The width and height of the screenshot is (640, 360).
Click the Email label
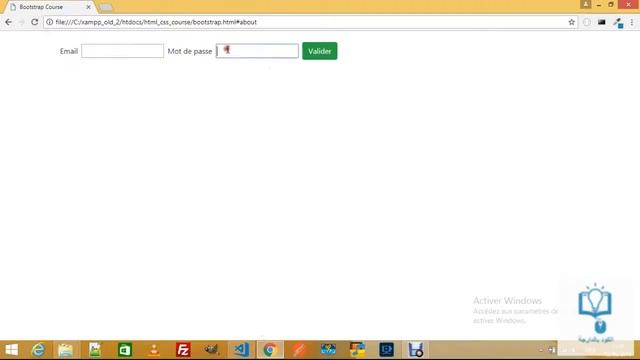(x=69, y=51)
